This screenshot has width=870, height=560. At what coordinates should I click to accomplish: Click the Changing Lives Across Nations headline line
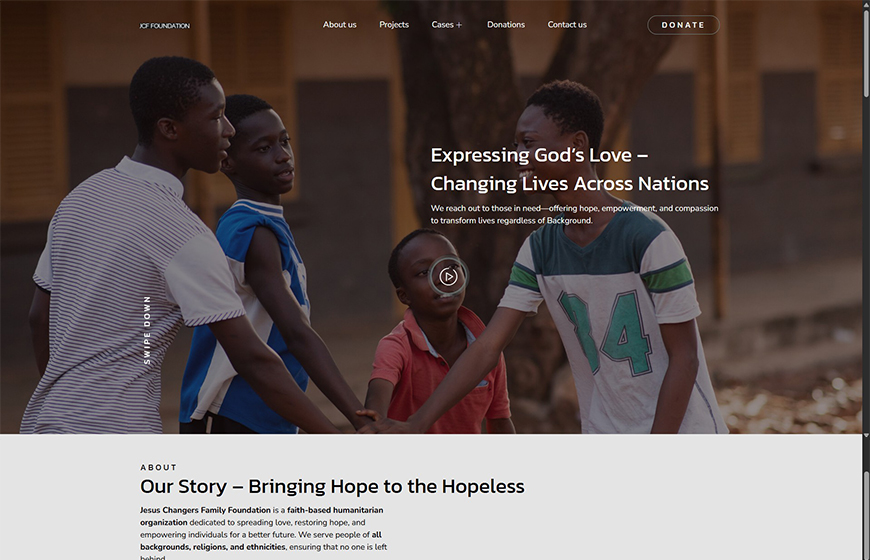[x=569, y=184]
